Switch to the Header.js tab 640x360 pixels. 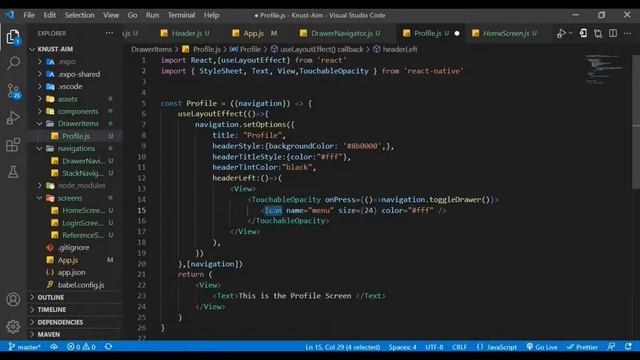(186, 33)
